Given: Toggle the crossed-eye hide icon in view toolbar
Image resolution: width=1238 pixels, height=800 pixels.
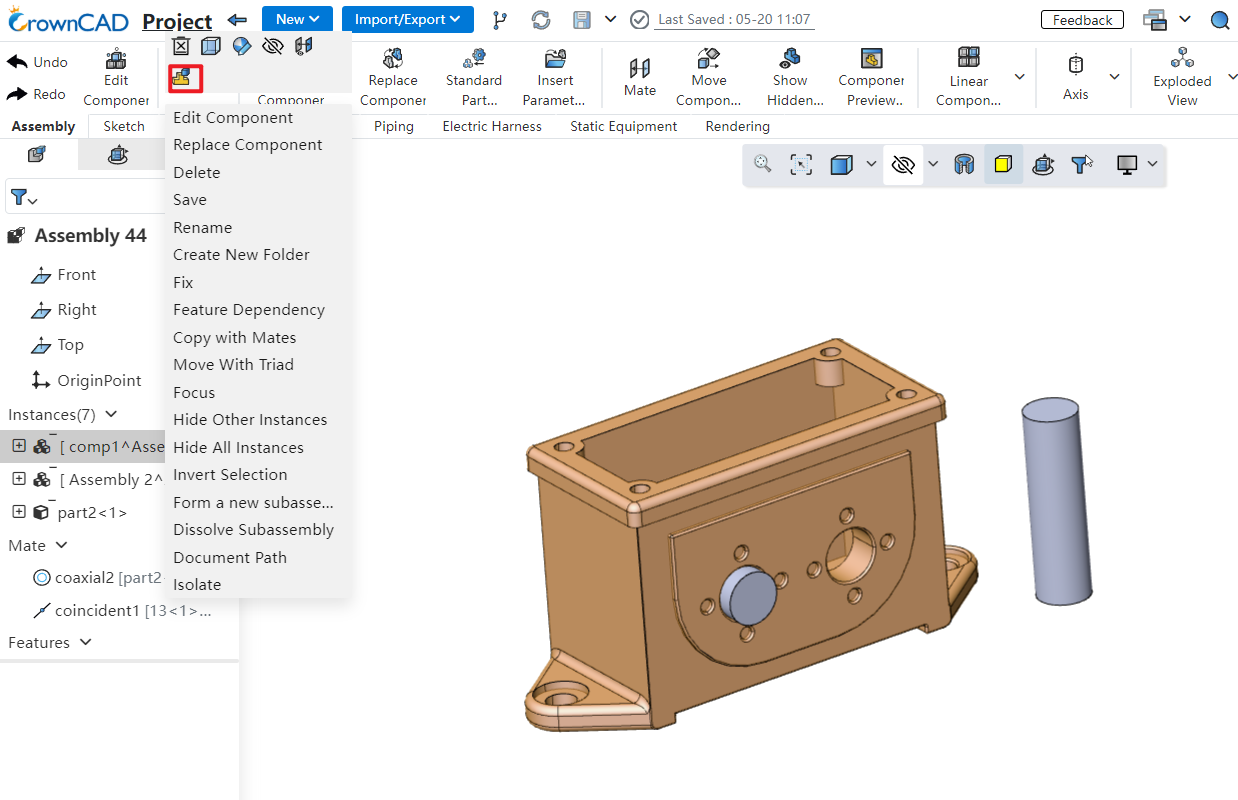Looking at the screenshot, I should click(x=903, y=165).
